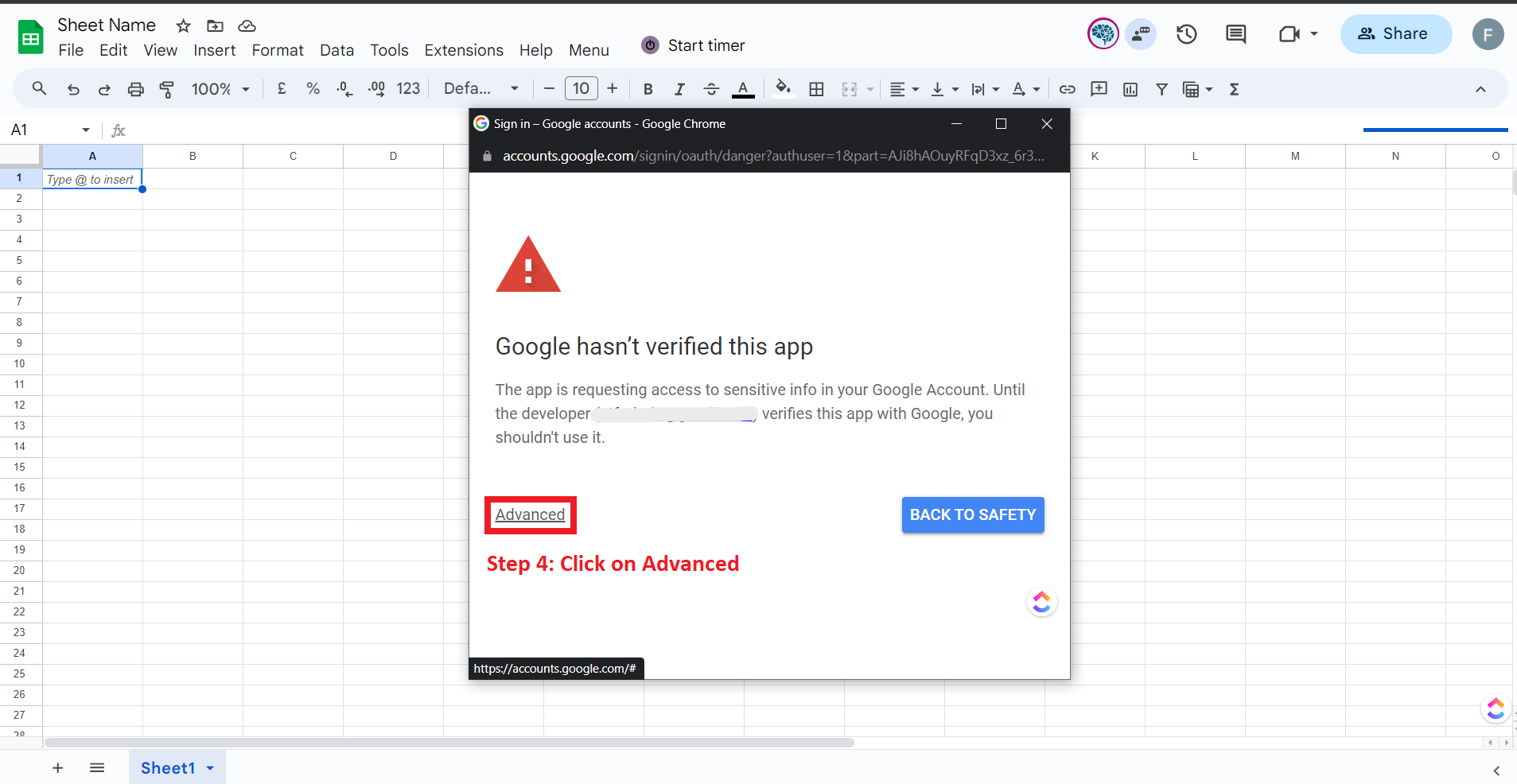
Task: Open the Help menu
Action: pos(535,50)
